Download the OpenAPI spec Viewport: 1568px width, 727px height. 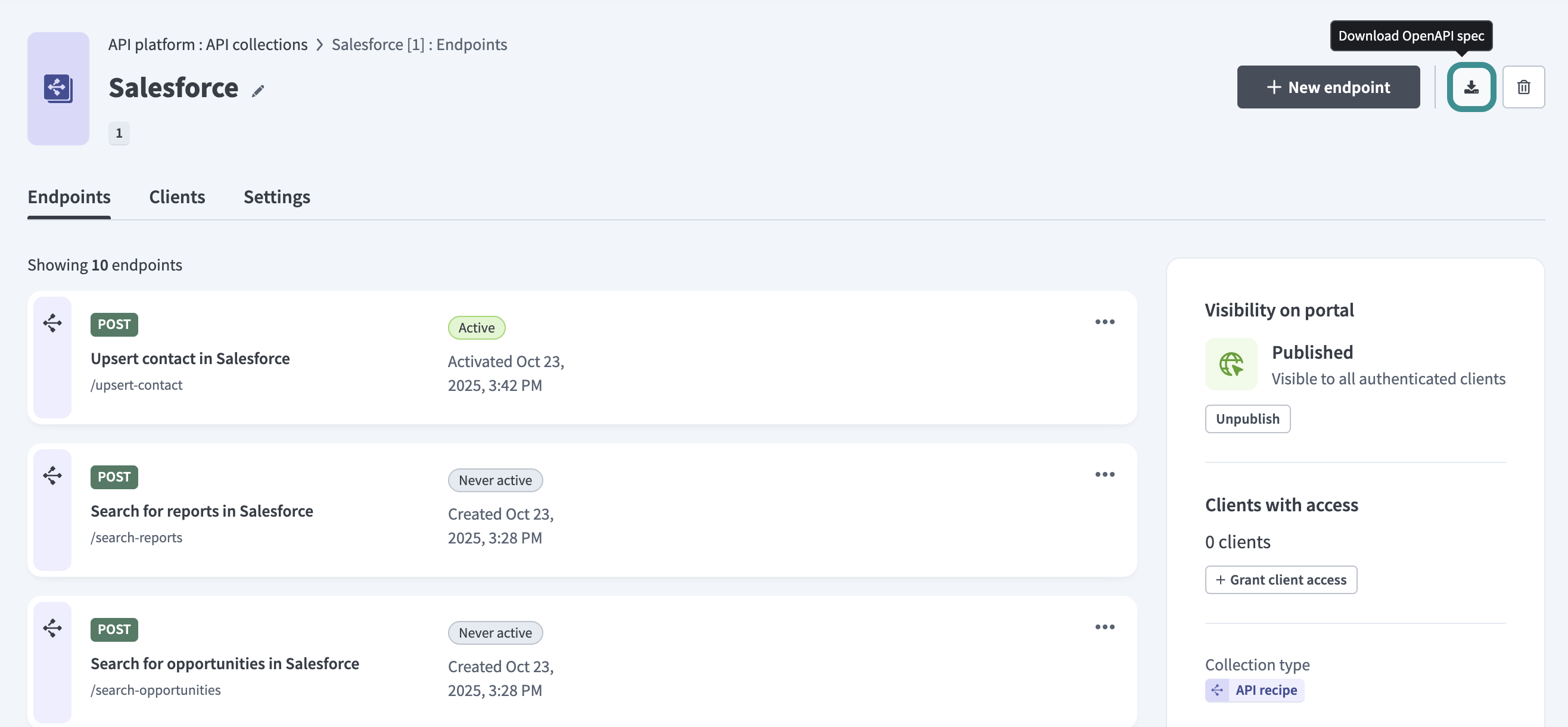[x=1471, y=87]
